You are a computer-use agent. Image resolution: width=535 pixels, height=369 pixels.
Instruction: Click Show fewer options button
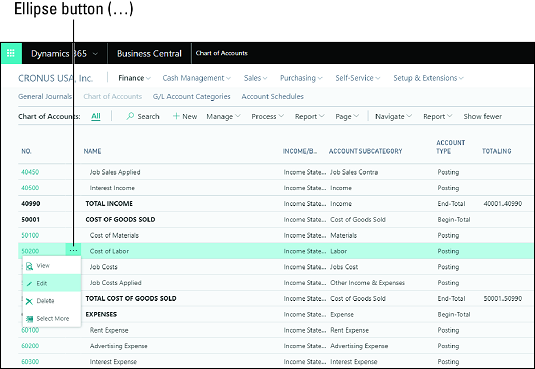click(x=482, y=116)
